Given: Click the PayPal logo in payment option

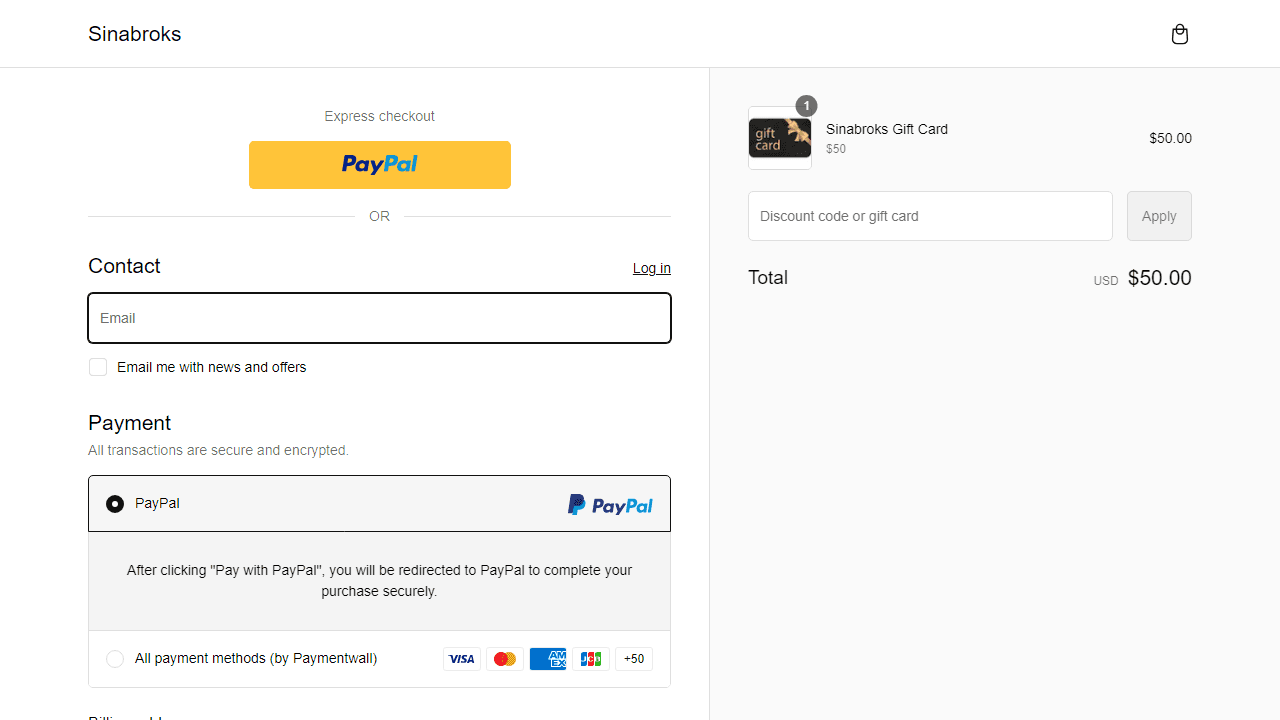Looking at the screenshot, I should (610, 505).
